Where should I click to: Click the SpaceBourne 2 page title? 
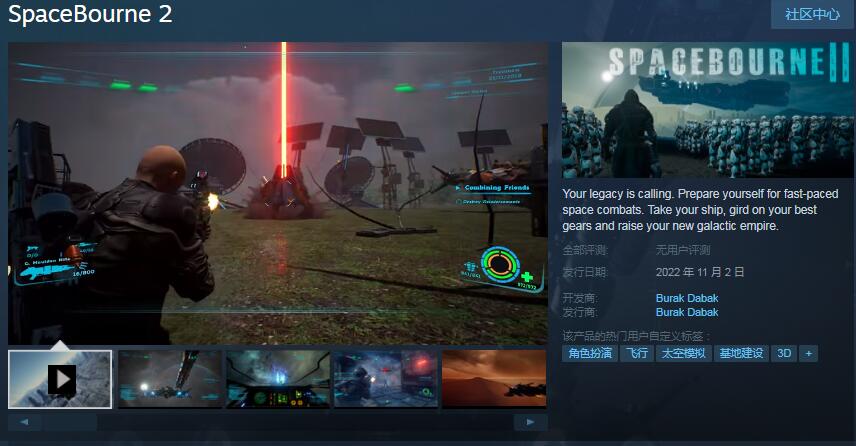click(91, 14)
